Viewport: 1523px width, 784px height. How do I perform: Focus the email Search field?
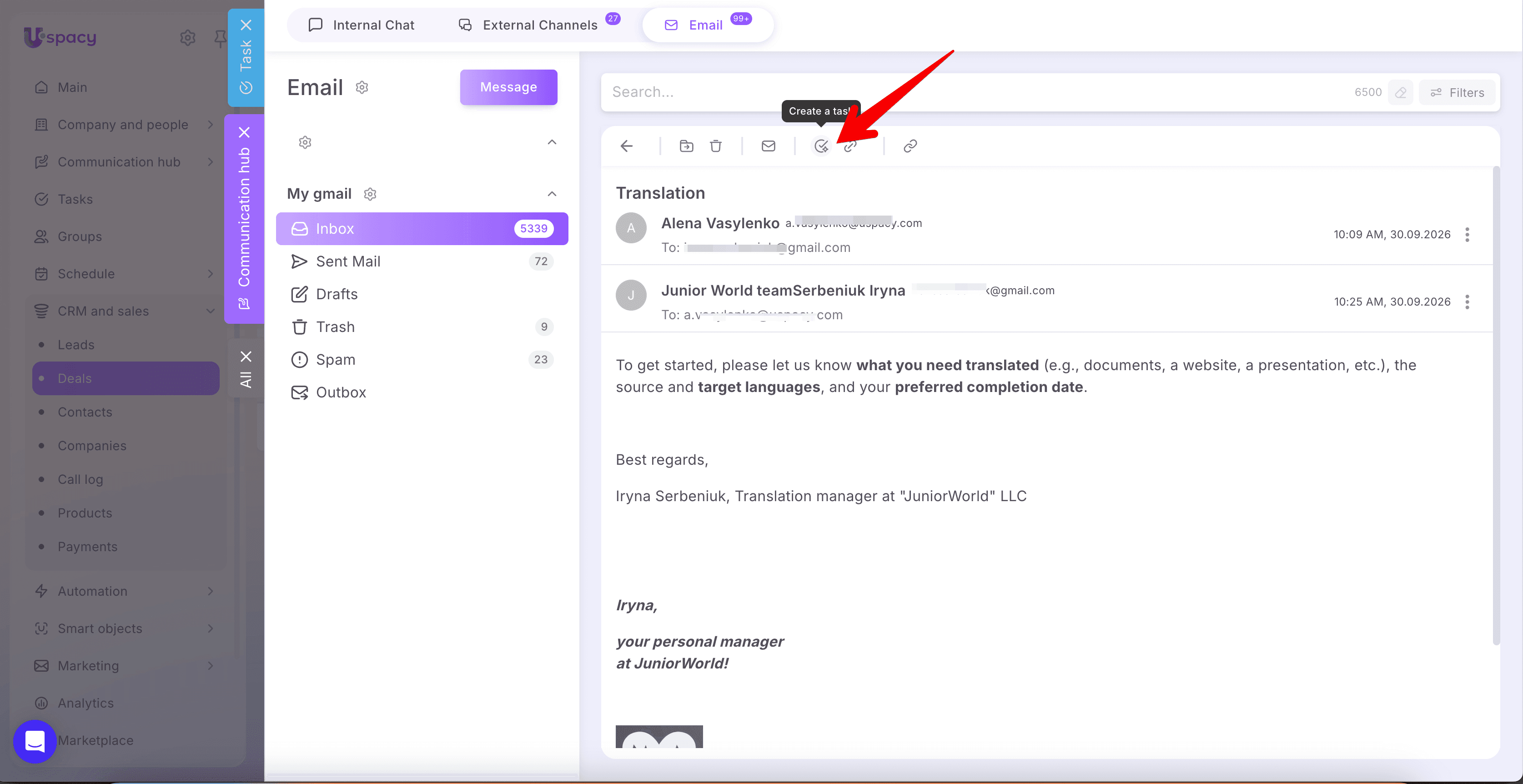(x=975, y=92)
